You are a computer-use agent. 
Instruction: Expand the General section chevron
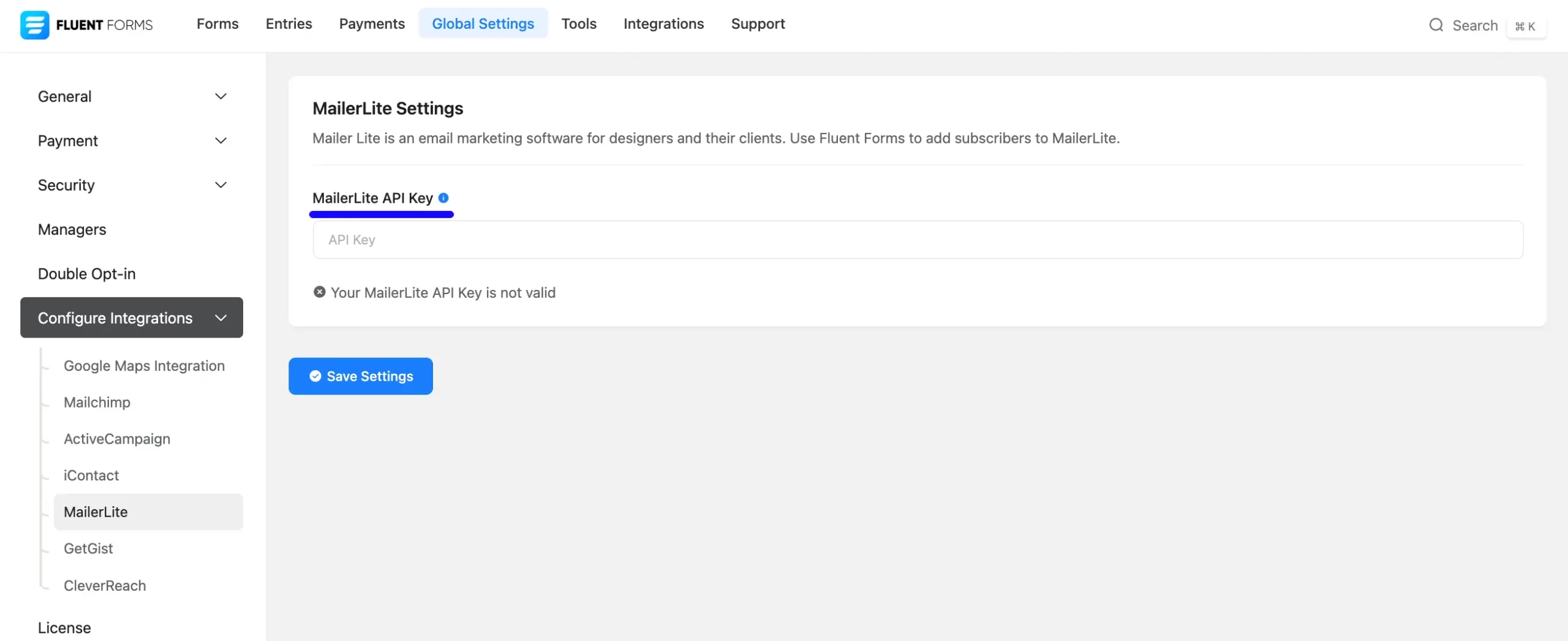point(221,96)
